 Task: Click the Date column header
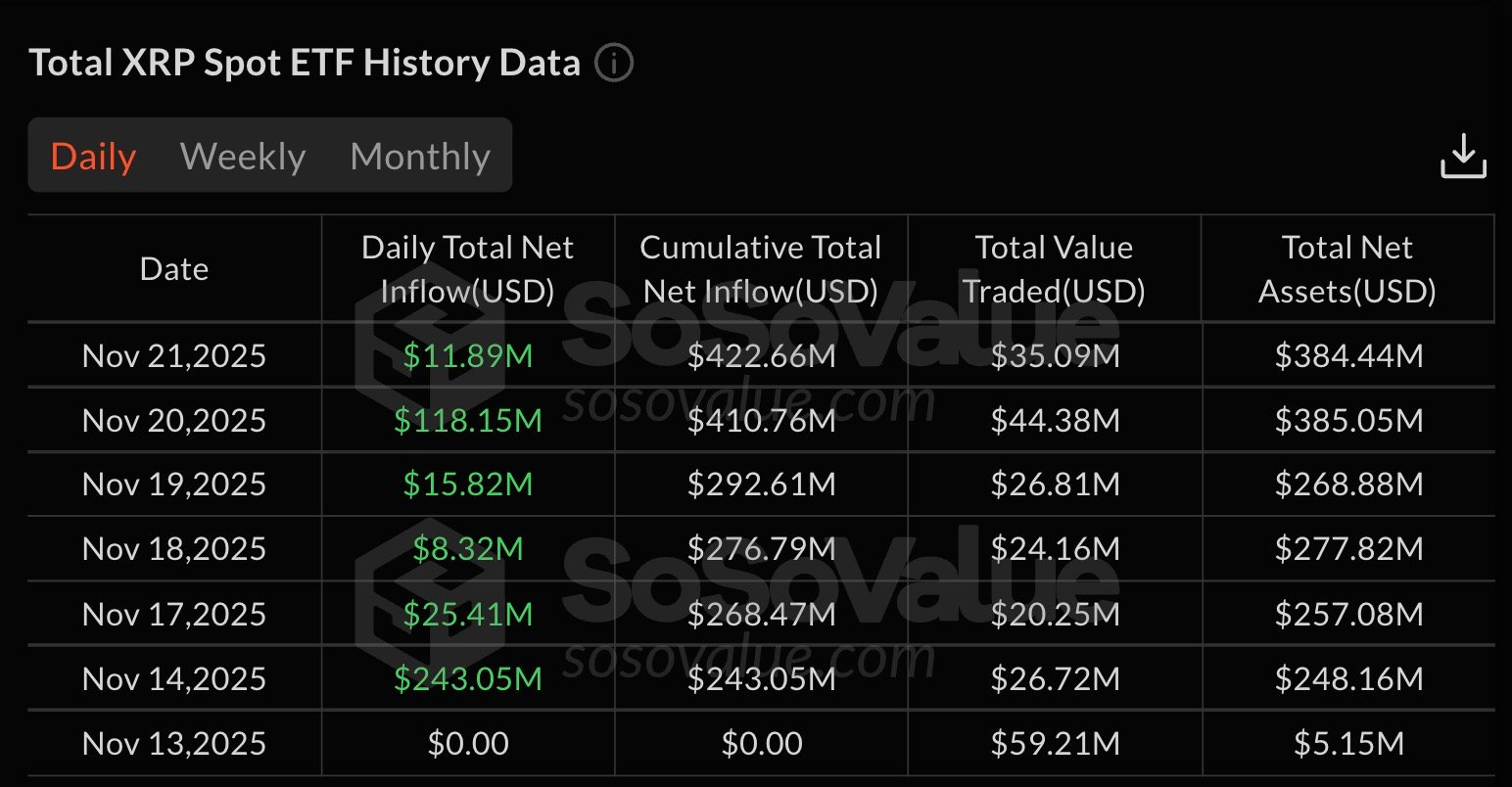(174, 269)
